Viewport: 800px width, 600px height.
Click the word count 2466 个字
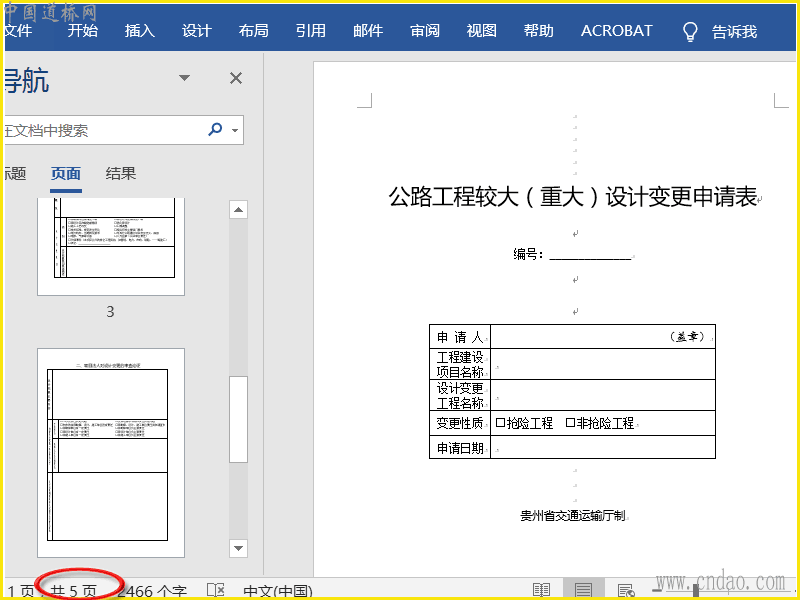tap(152, 591)
